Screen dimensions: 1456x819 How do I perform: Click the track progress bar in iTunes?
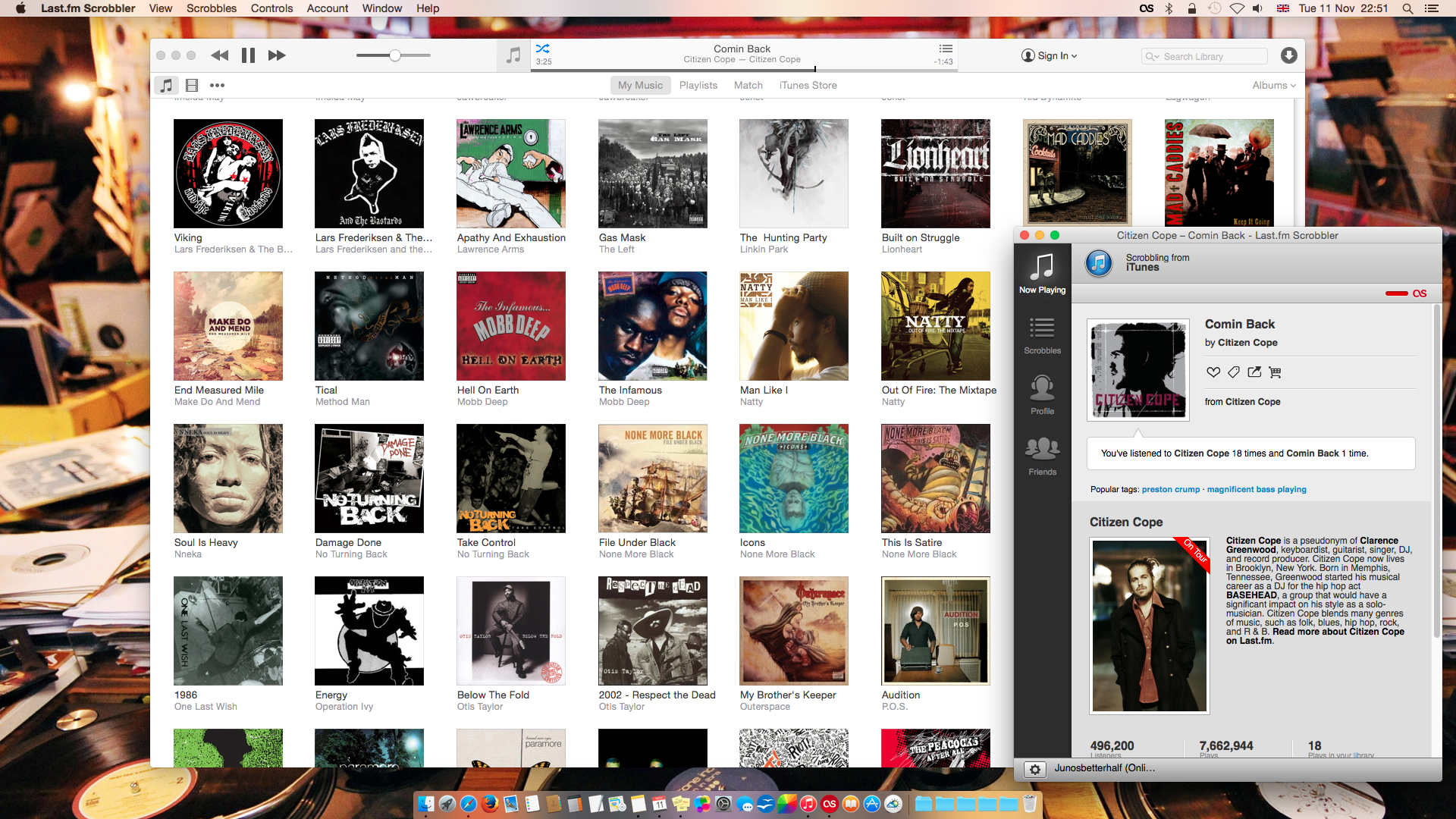(x=743, y=70)
